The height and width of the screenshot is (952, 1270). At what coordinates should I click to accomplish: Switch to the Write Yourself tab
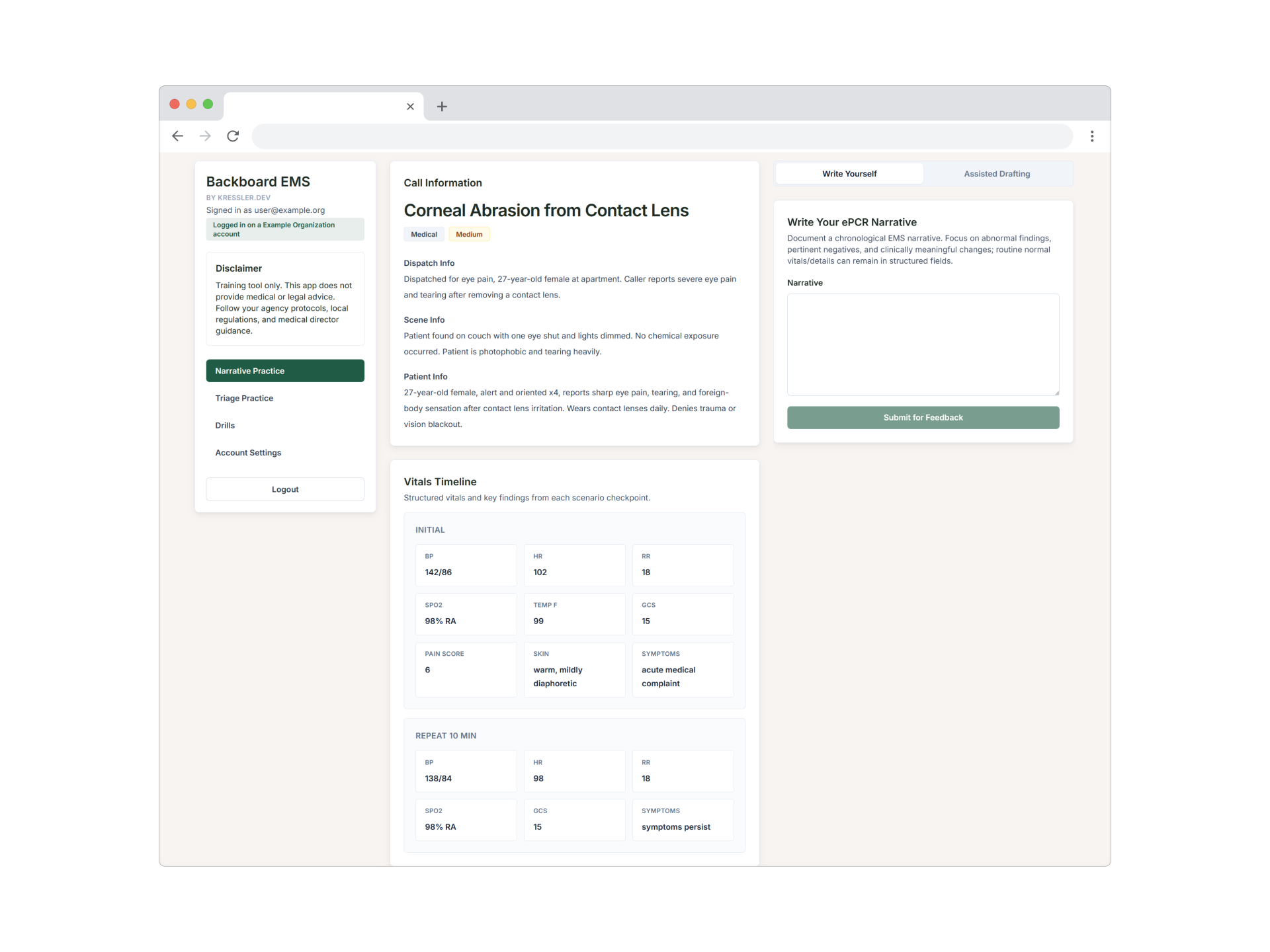pyautogui.click(x=849, y=174)
